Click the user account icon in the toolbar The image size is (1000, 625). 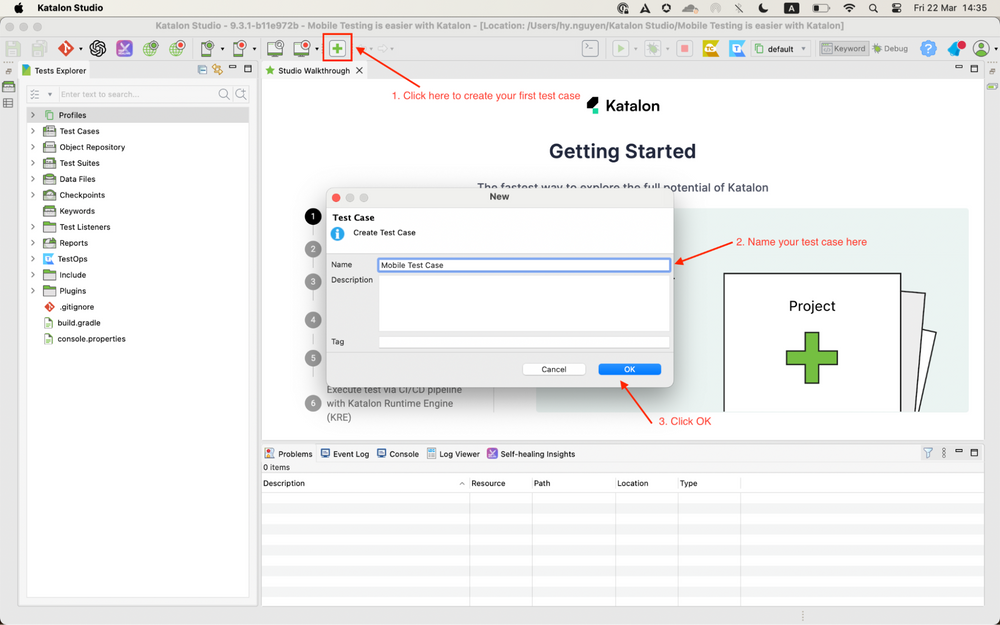click(x=981, y=48)
